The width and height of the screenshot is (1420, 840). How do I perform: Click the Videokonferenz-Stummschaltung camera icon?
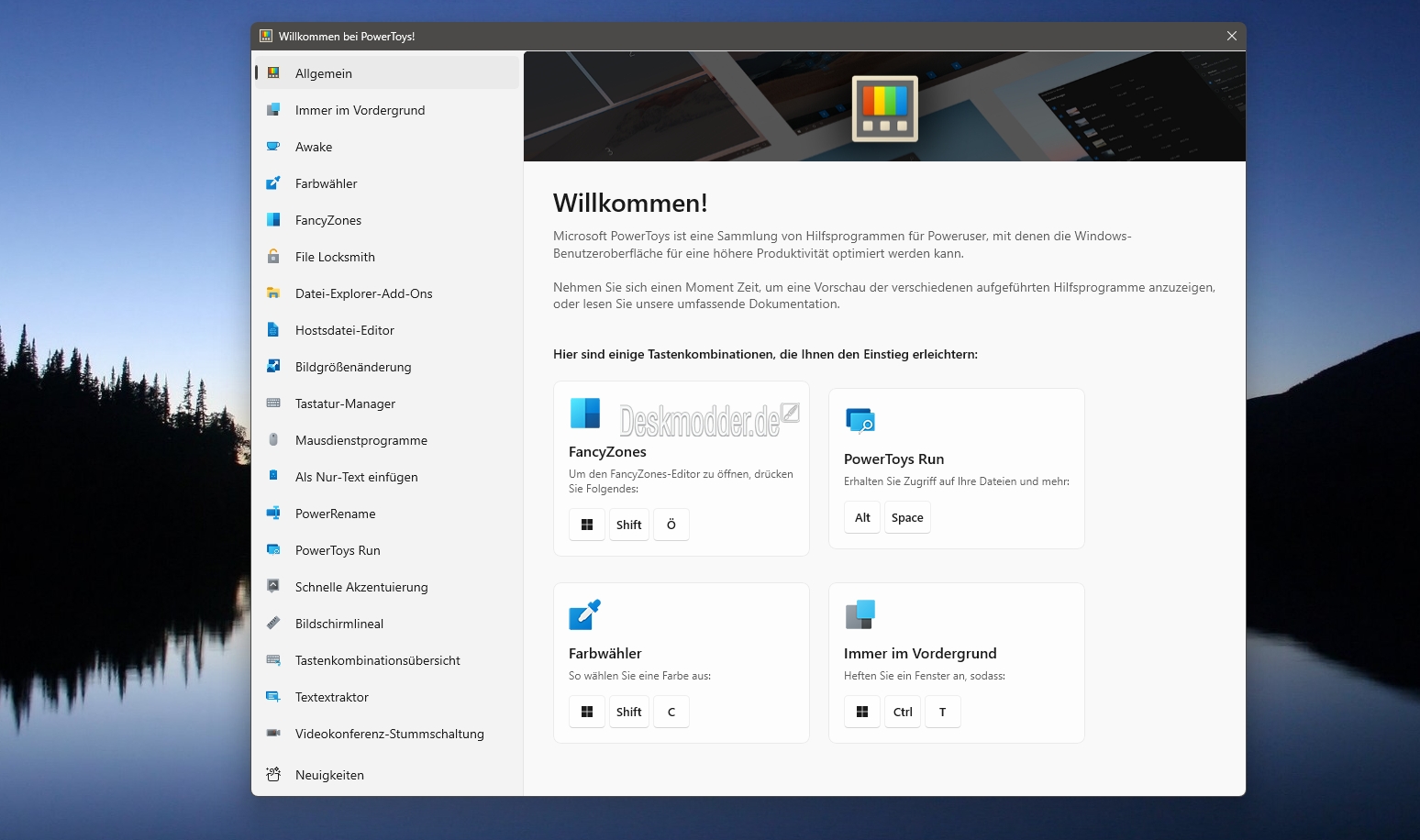point(273,733)
